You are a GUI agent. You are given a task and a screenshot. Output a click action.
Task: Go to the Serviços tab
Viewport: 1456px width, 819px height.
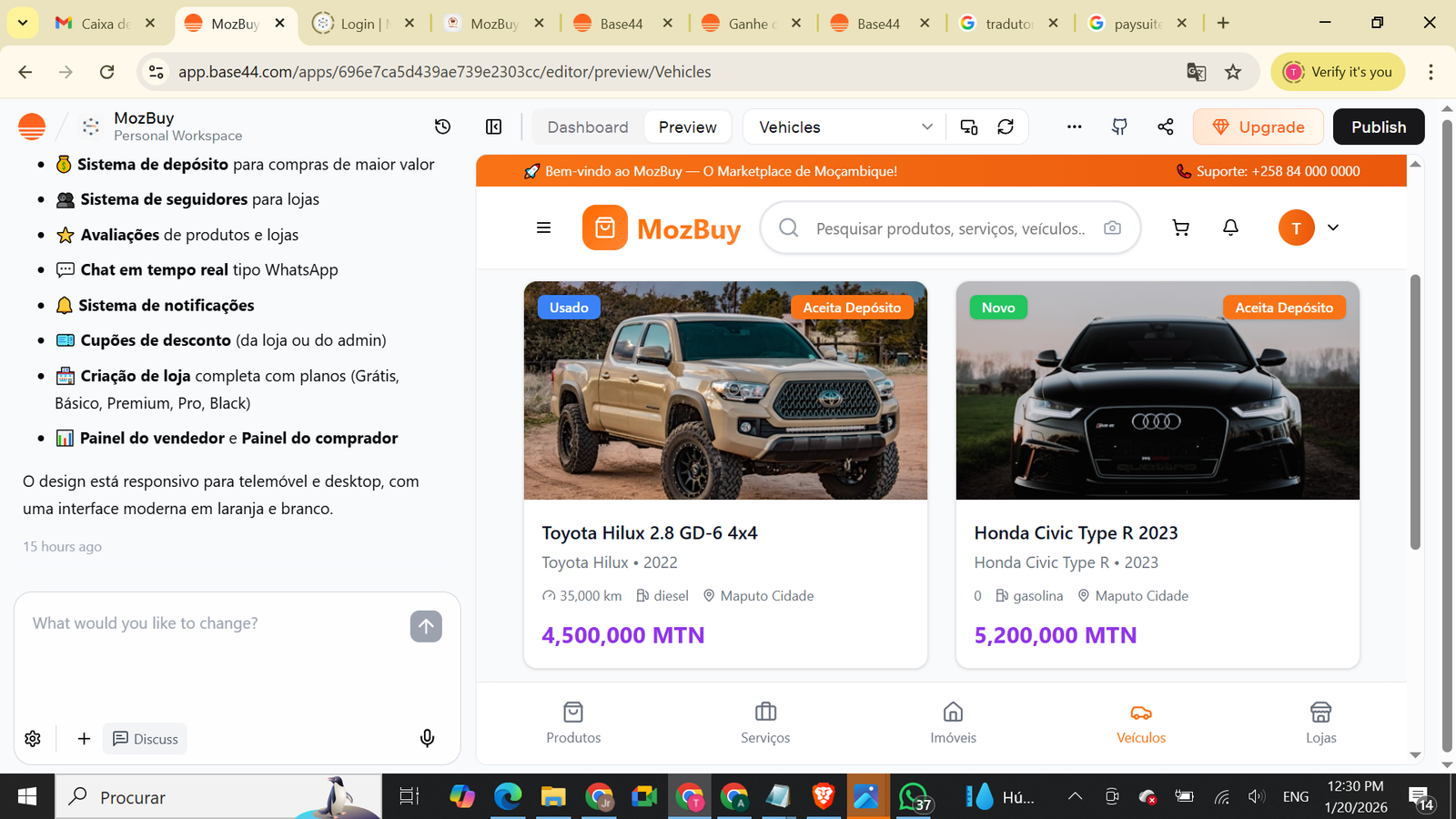765,723
